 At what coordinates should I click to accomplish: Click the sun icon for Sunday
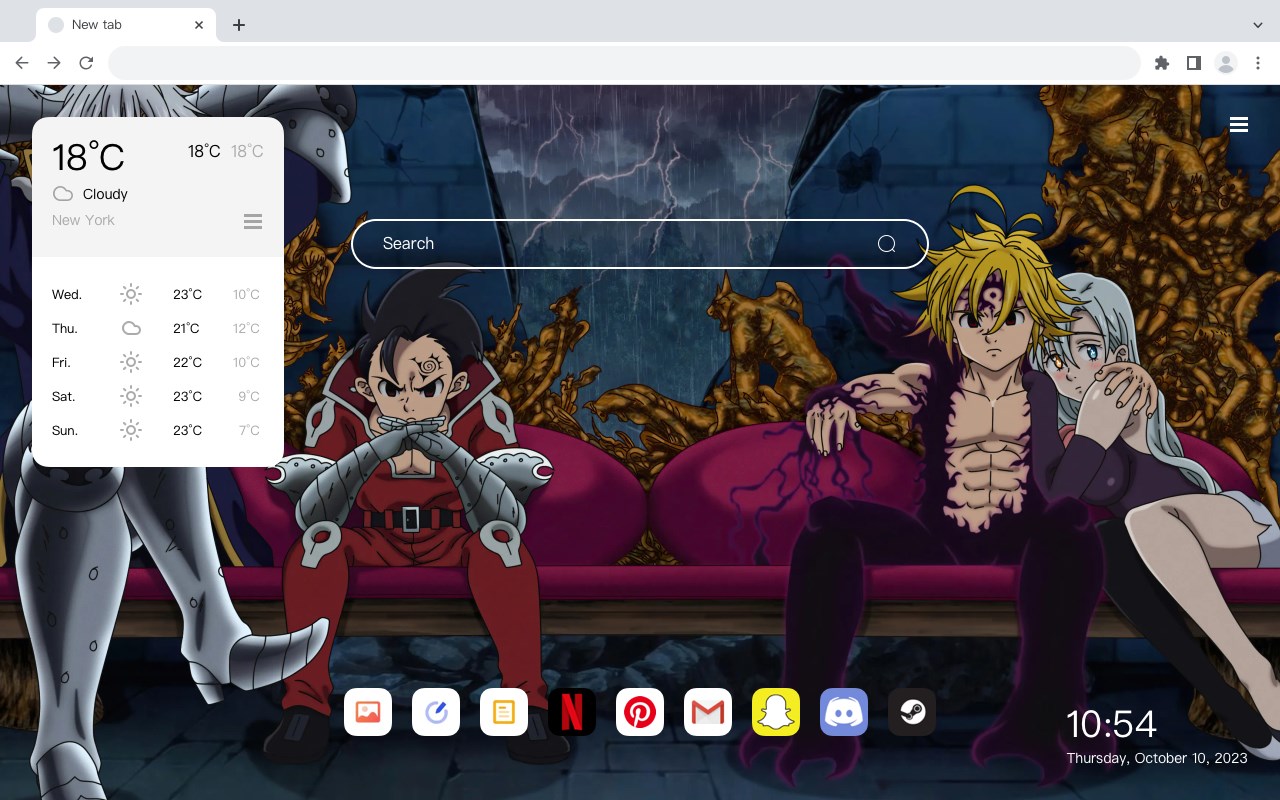pyautogui.click(x=131, y=430)
